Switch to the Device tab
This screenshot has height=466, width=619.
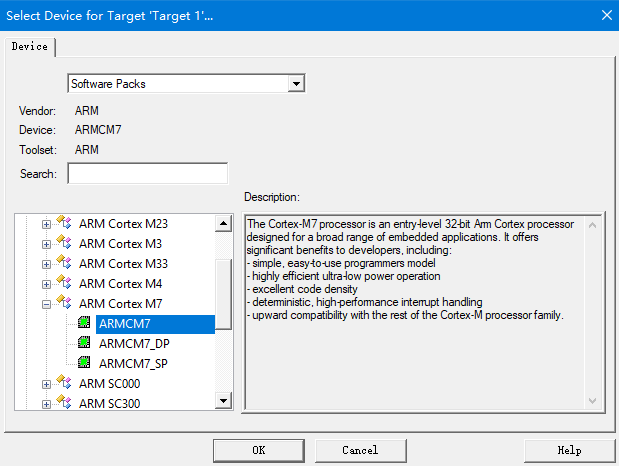click(x=30, y=47)
